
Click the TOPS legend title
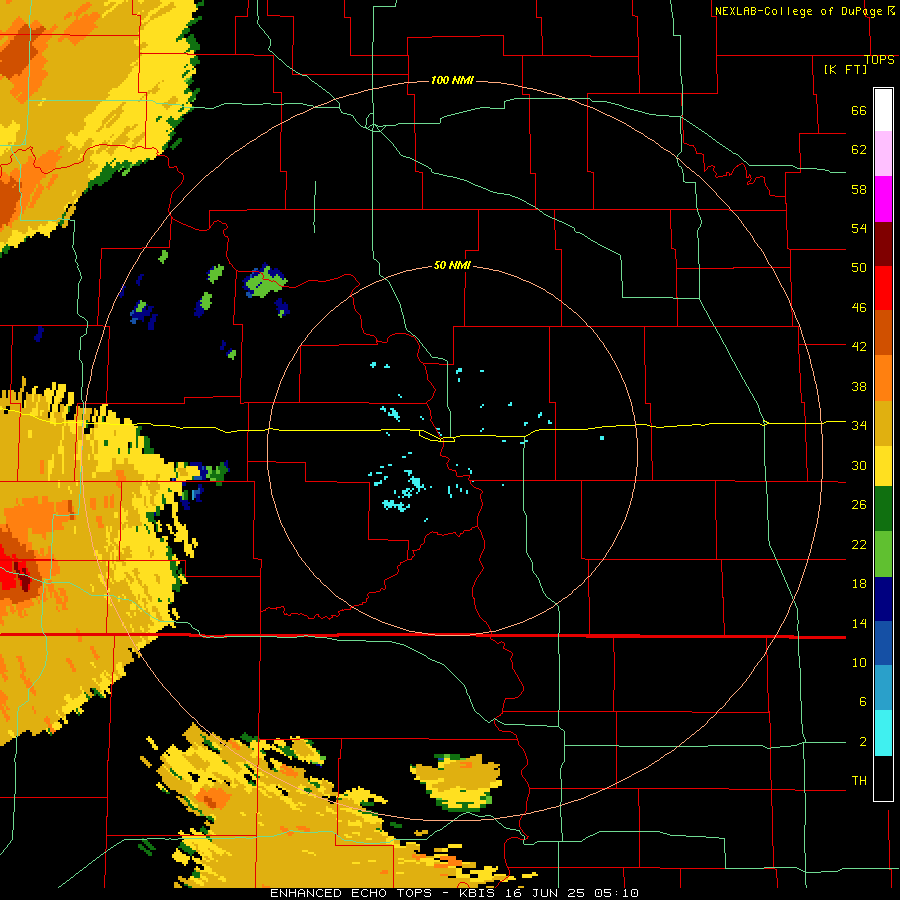point(879,60)
